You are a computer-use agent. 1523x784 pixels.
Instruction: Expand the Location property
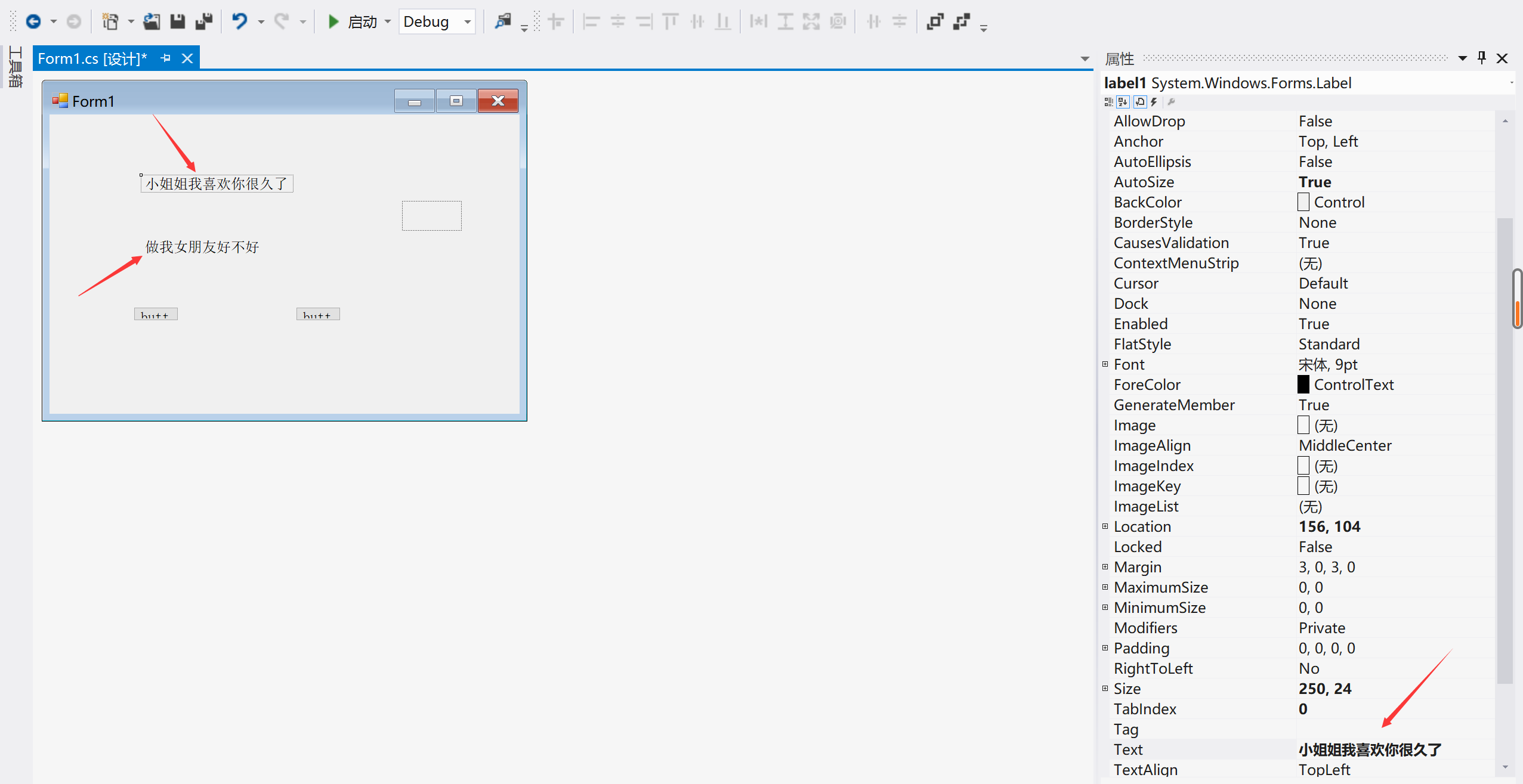[1105, 526]
